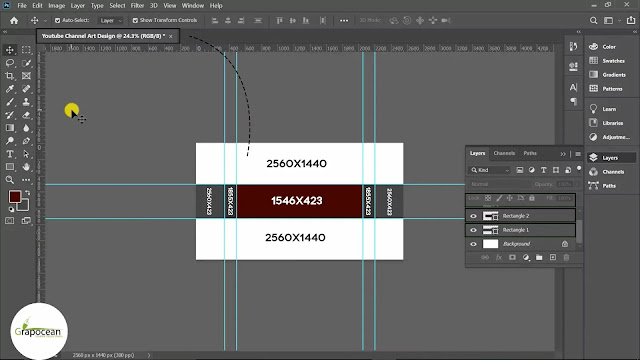This screenshot has width=640, height=360.
Task: Select the Eraser tool
Action: coord(26,115)
